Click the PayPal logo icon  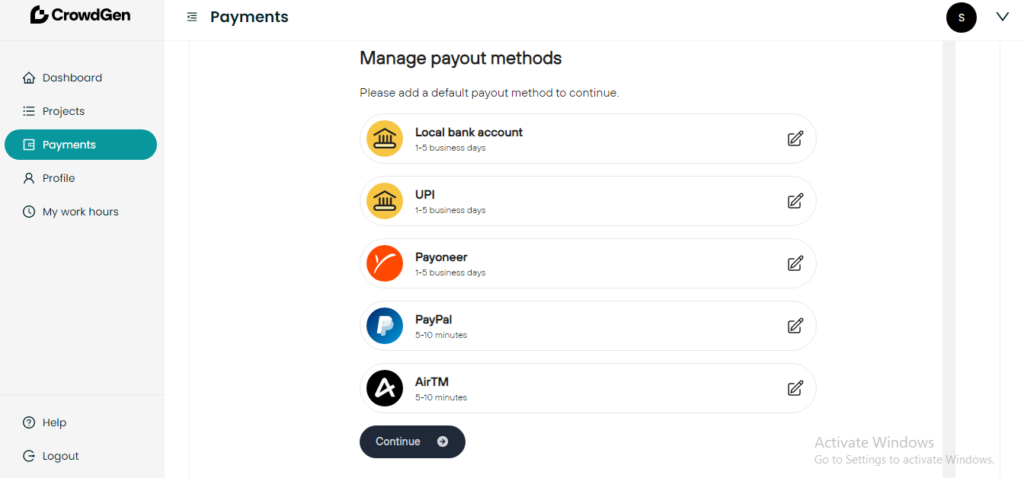[385, 326]
